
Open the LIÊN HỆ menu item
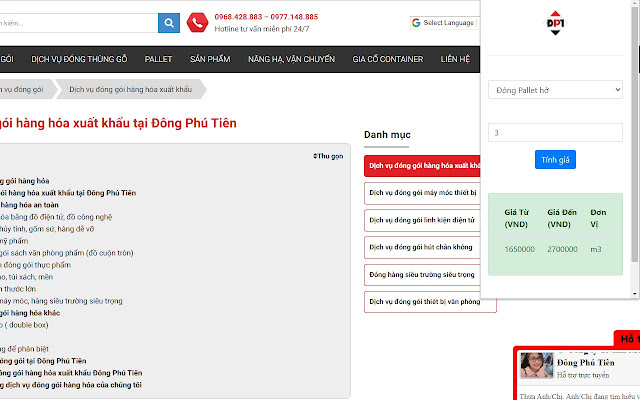click(x=455, y=59)
